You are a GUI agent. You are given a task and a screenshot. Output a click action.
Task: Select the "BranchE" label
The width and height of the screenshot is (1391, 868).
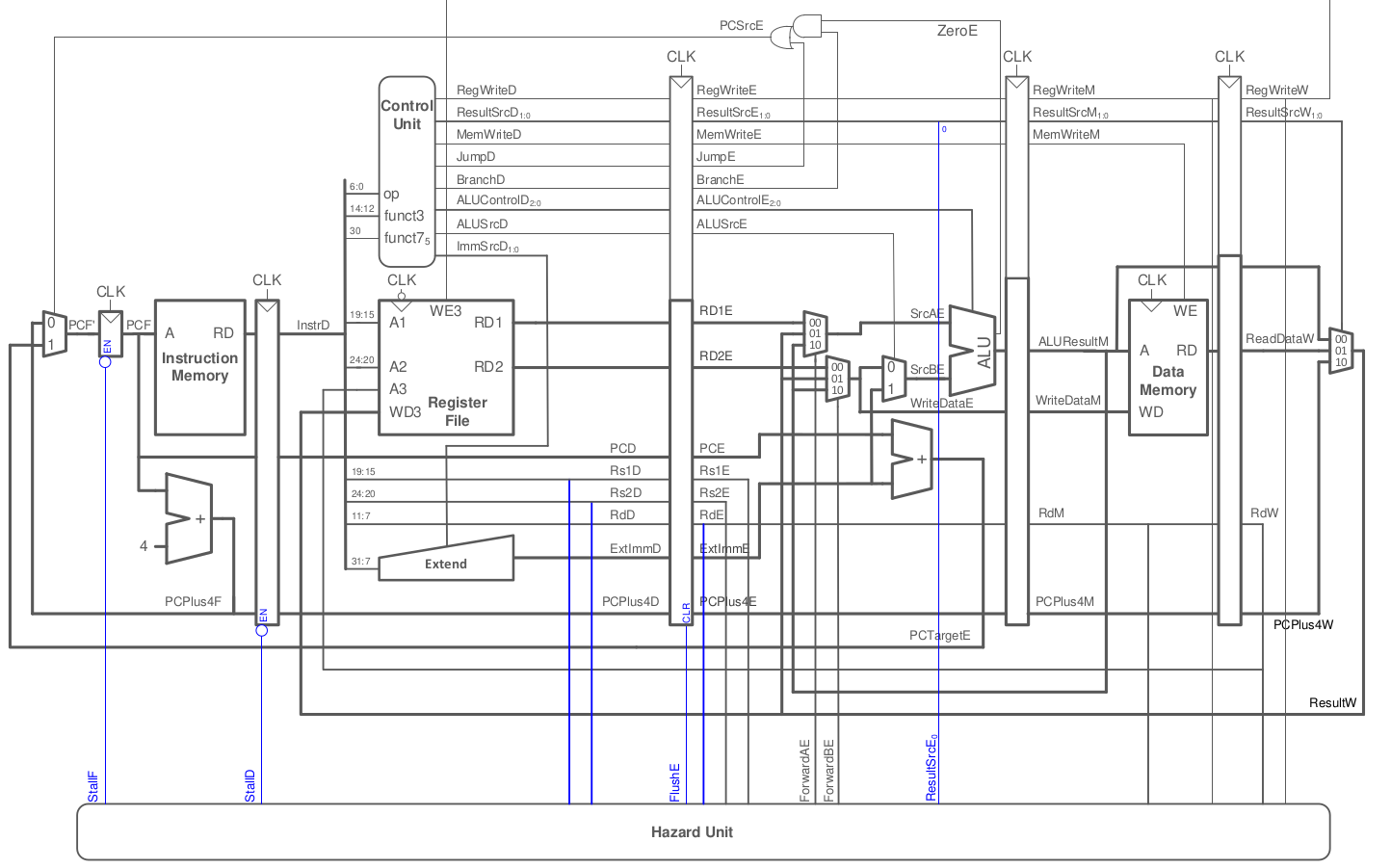click(x=721, y=179)
